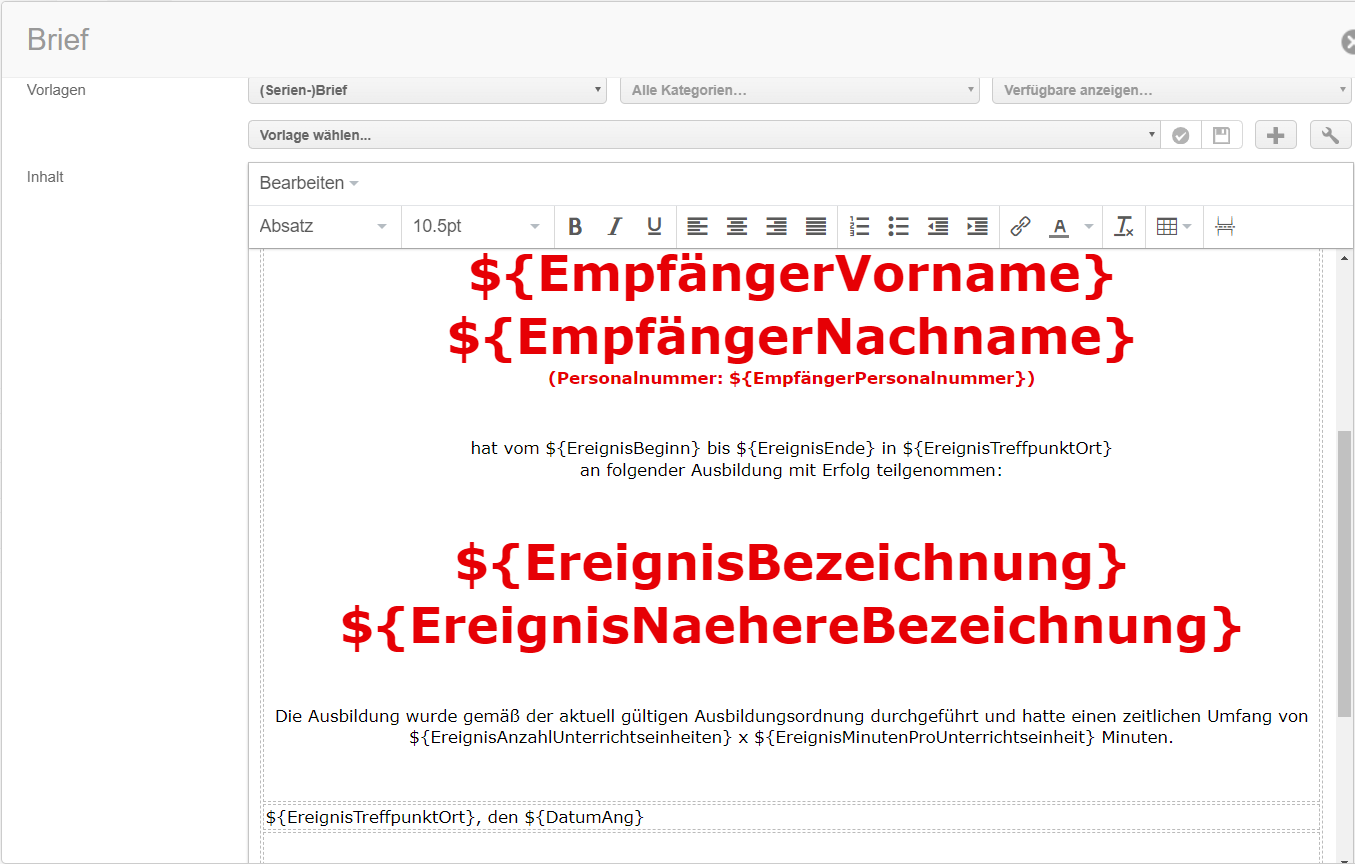Click the ${EreignisNaehereBezeichnung} placeholder heading

(791, 627)
